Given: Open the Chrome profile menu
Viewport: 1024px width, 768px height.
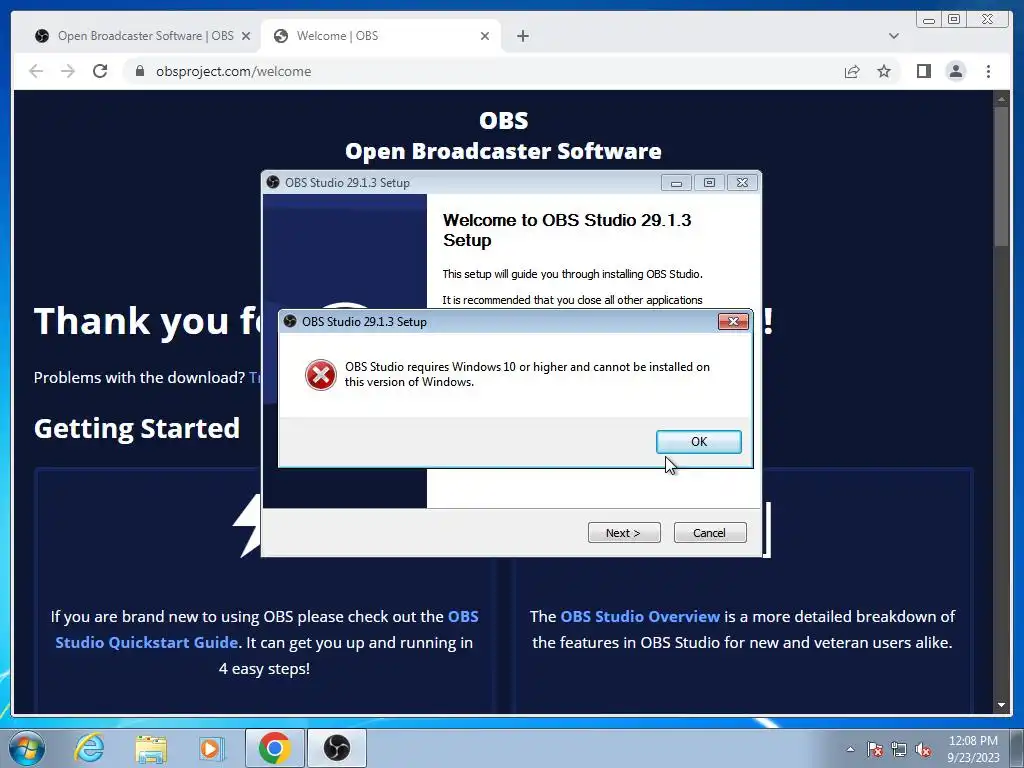Looking at the screenshot, I should point(955,71).
